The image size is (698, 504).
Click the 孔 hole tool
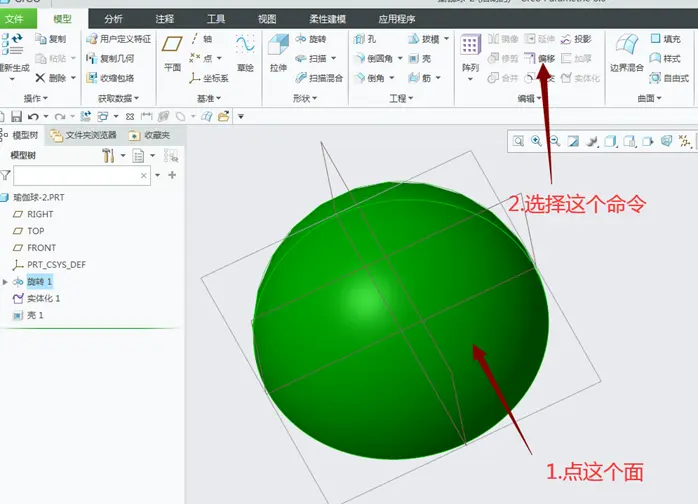click(365, 39)
